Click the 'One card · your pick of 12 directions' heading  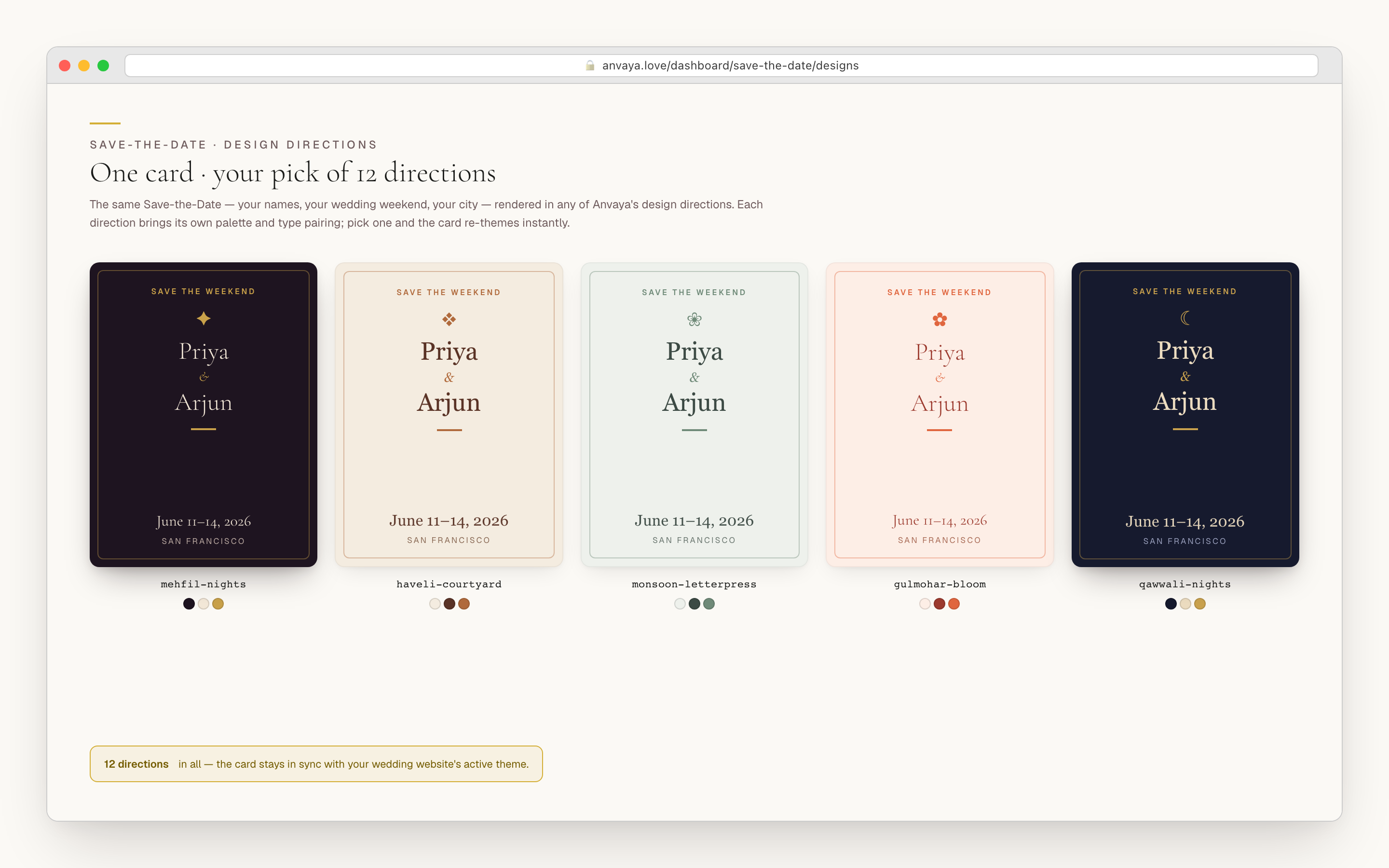(293, 173)
